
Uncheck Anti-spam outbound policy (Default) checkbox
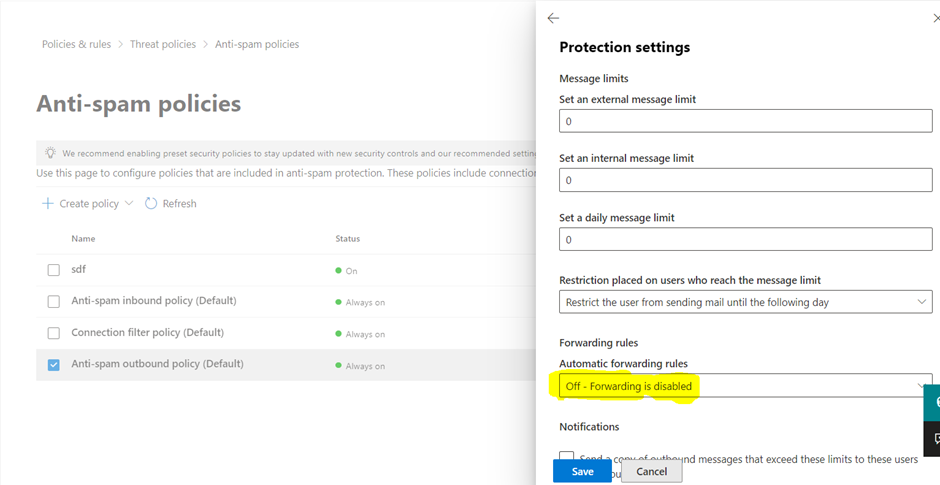coord(53,364)
